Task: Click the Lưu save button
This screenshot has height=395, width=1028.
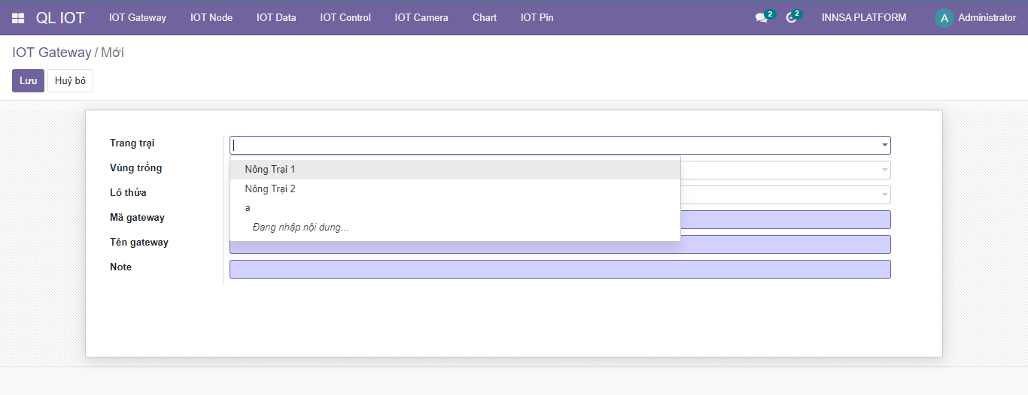Action: (28, 81)
